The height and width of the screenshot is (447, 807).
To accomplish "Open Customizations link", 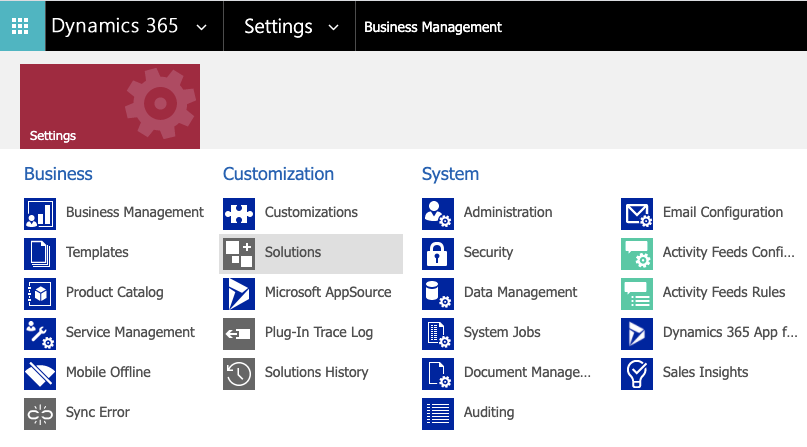I will (311, 212).
